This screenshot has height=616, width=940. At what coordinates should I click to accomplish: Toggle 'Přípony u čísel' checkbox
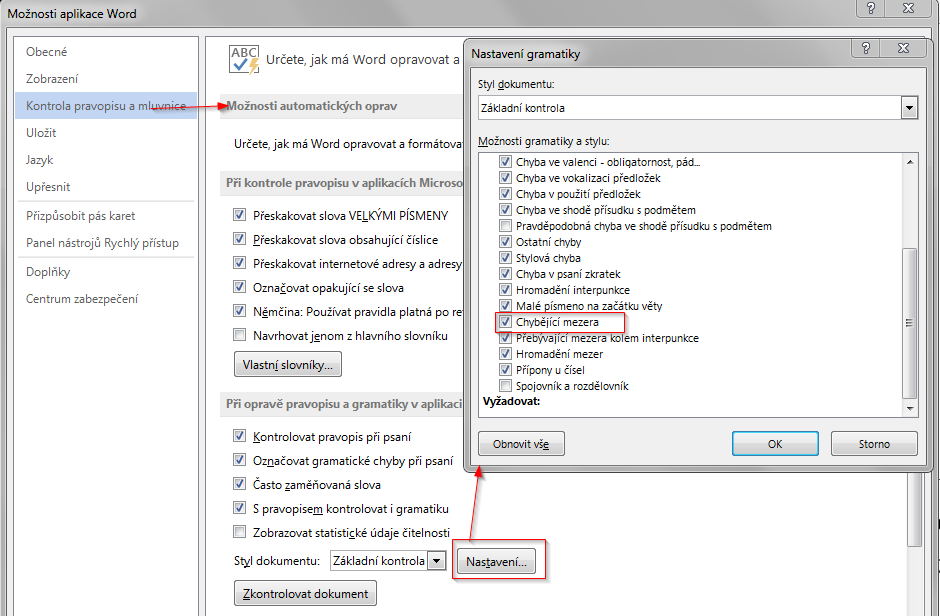(505, 370)
